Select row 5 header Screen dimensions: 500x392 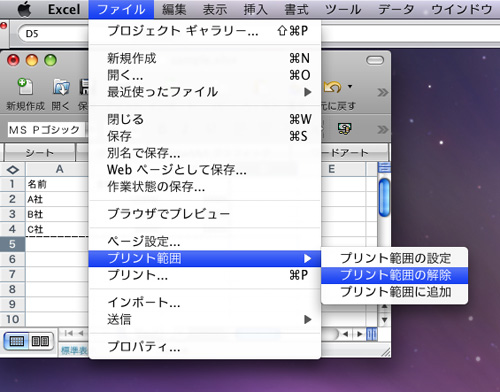(x=12, y=244)
